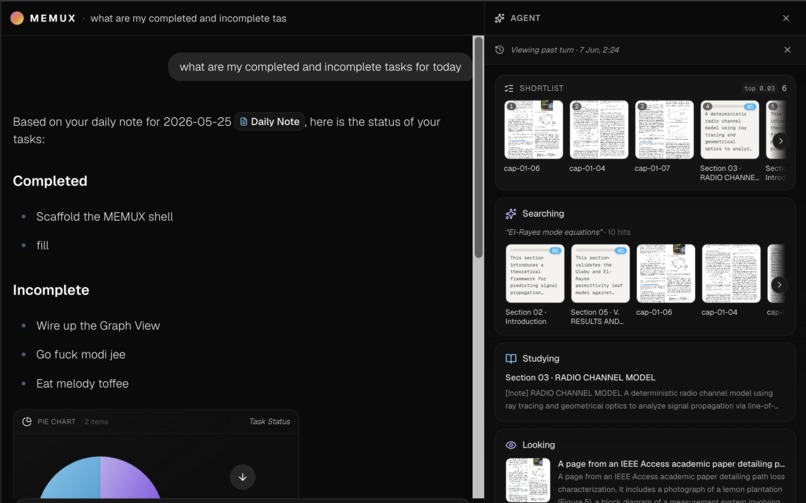Click the Agent sparkle icon in panel header

pos(499,18)
